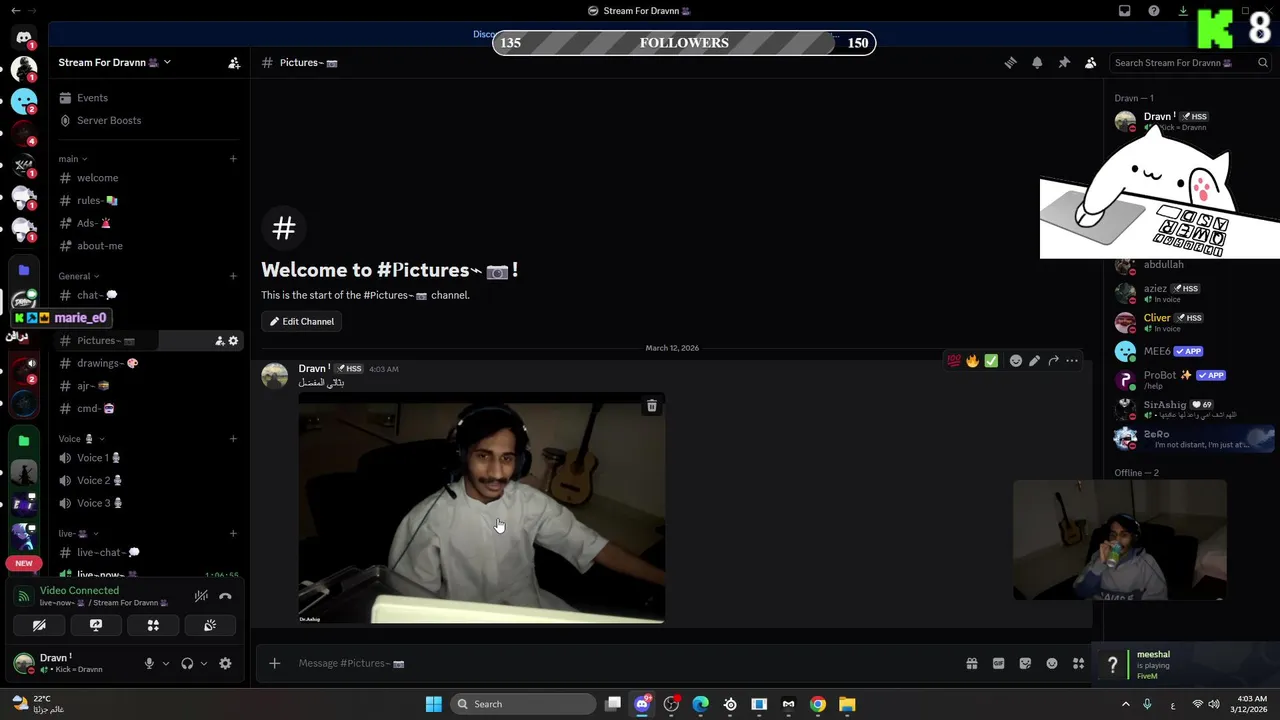Open Windows Start menu
The image size is (1280, 720).
[x=433, y=704]
